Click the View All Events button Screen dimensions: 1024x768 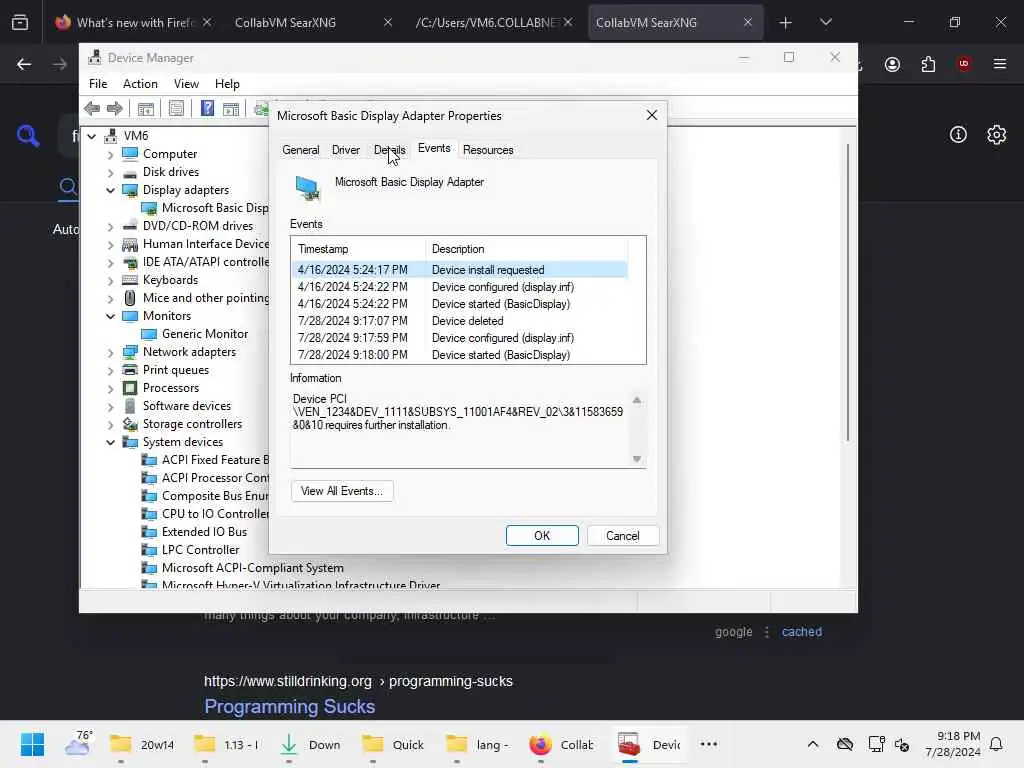[342, 491]
